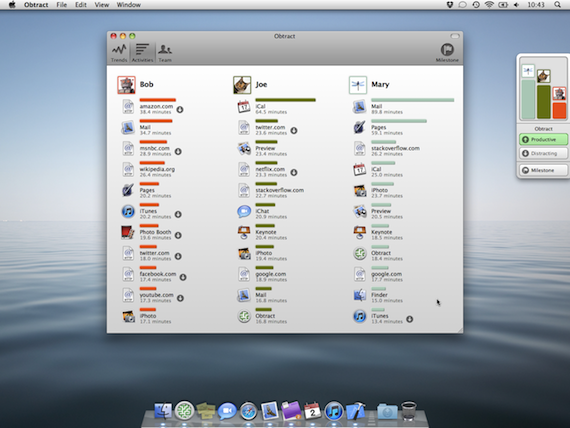Image resolution: width=570 pixels, height=428 pixels.
Task: Click the iTunes icon in Bob's list
Action: [x=128, y=211]
